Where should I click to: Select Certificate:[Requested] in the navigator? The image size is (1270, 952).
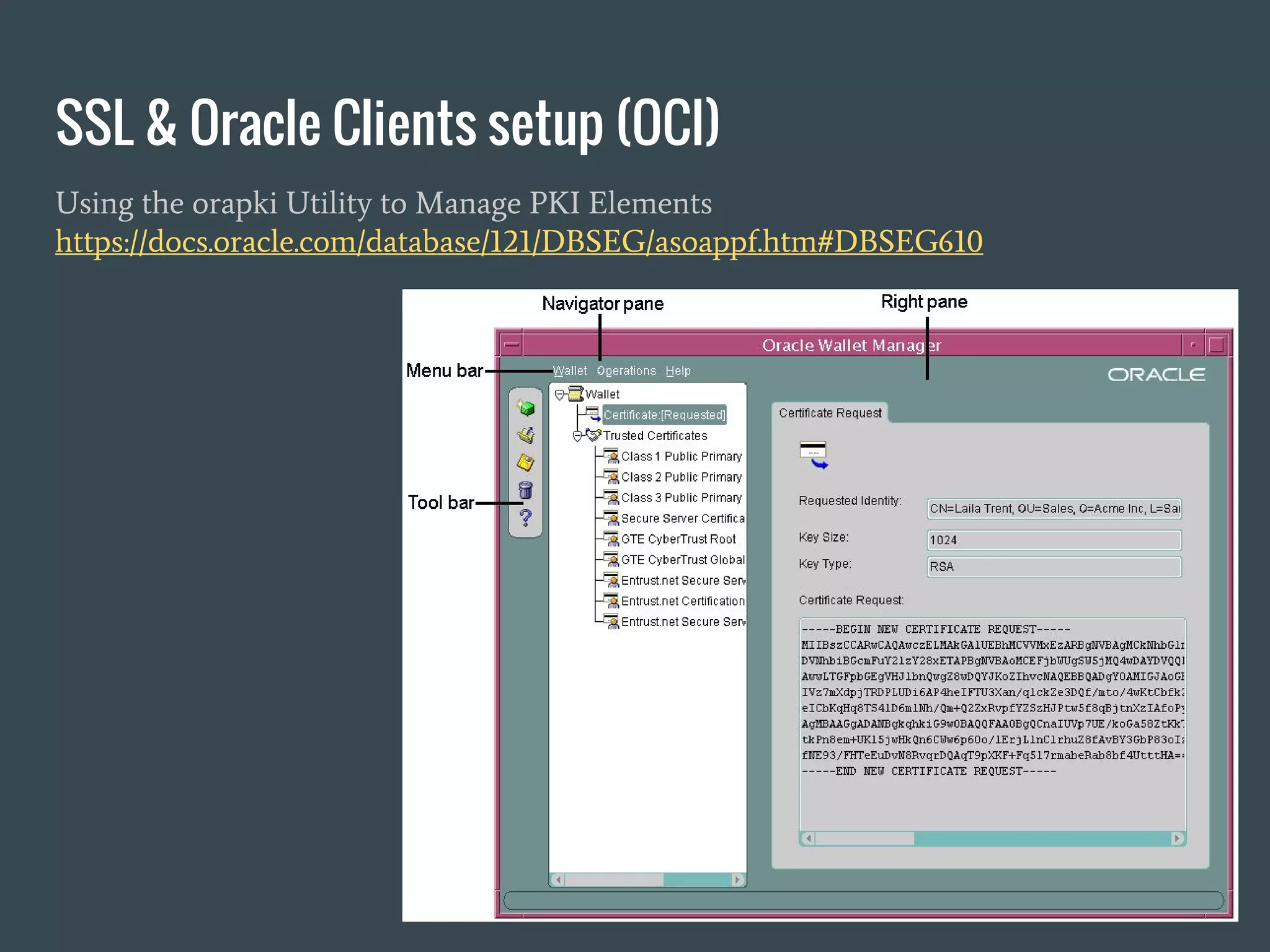664,415
